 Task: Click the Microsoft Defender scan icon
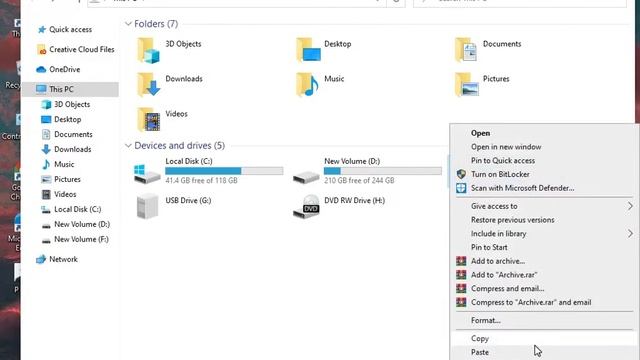[x=461, y=188]
